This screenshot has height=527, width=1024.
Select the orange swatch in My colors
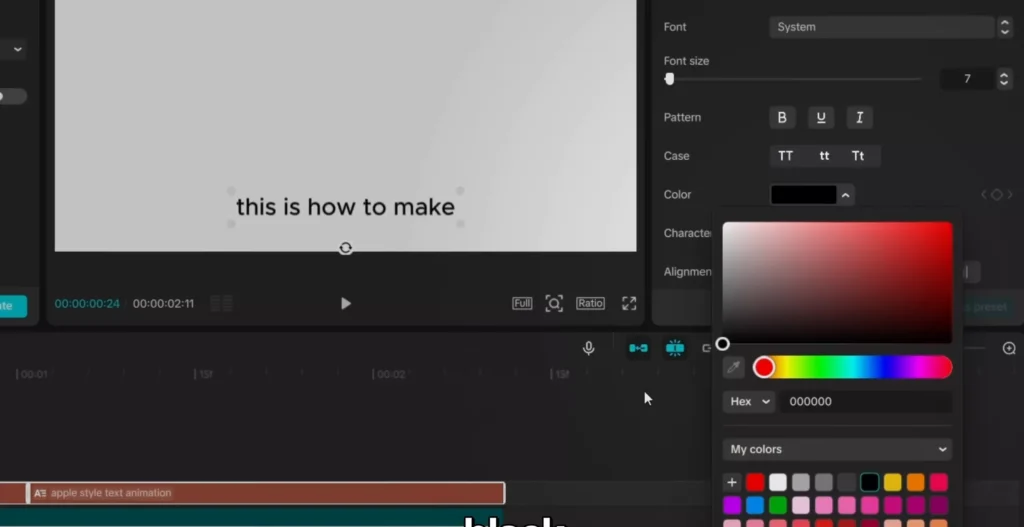(916, 483)
